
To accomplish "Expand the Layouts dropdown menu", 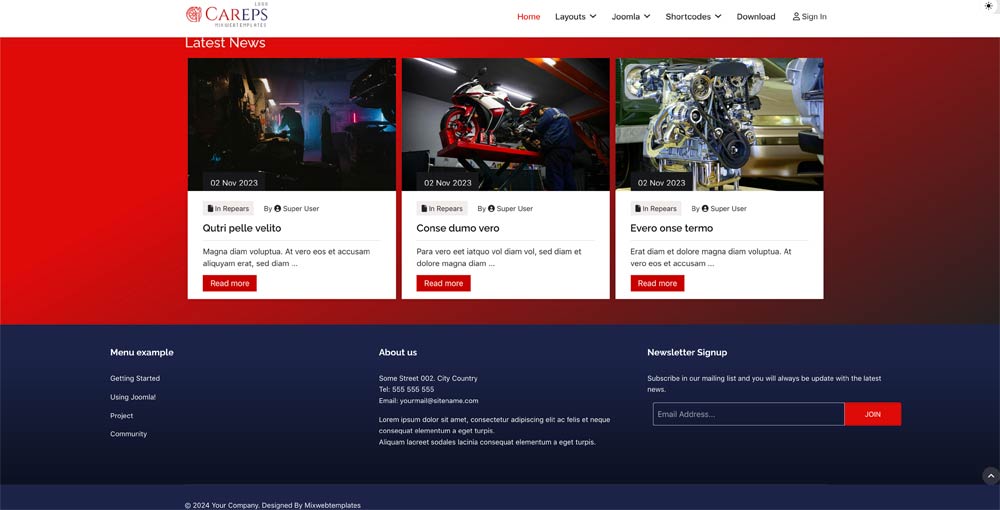I will tap(575, 17).
